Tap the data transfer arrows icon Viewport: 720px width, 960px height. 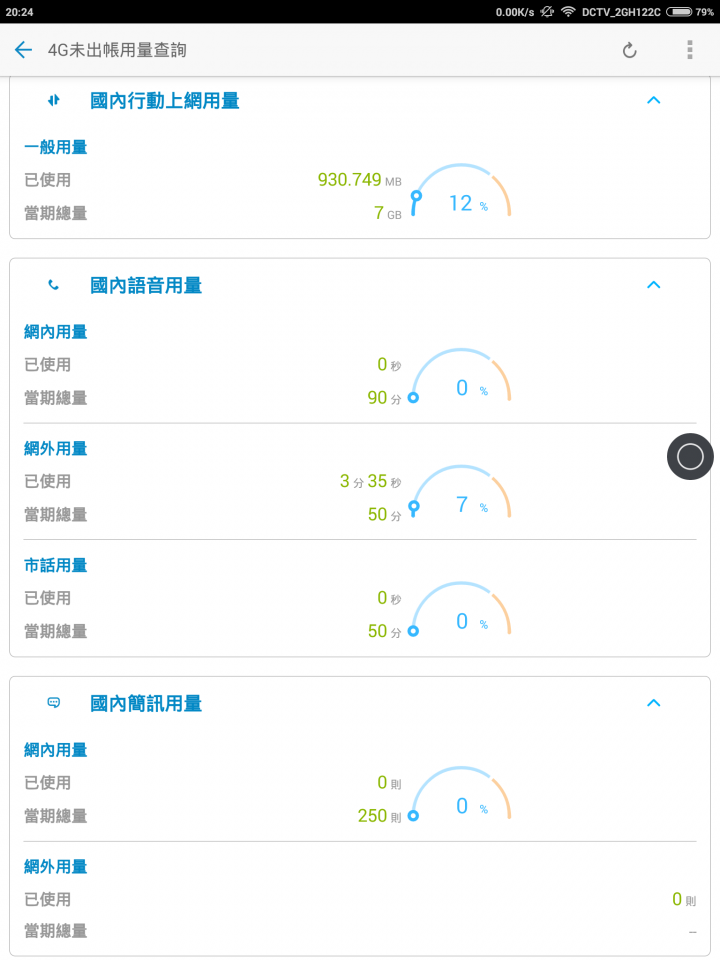(x=53, y=100)
